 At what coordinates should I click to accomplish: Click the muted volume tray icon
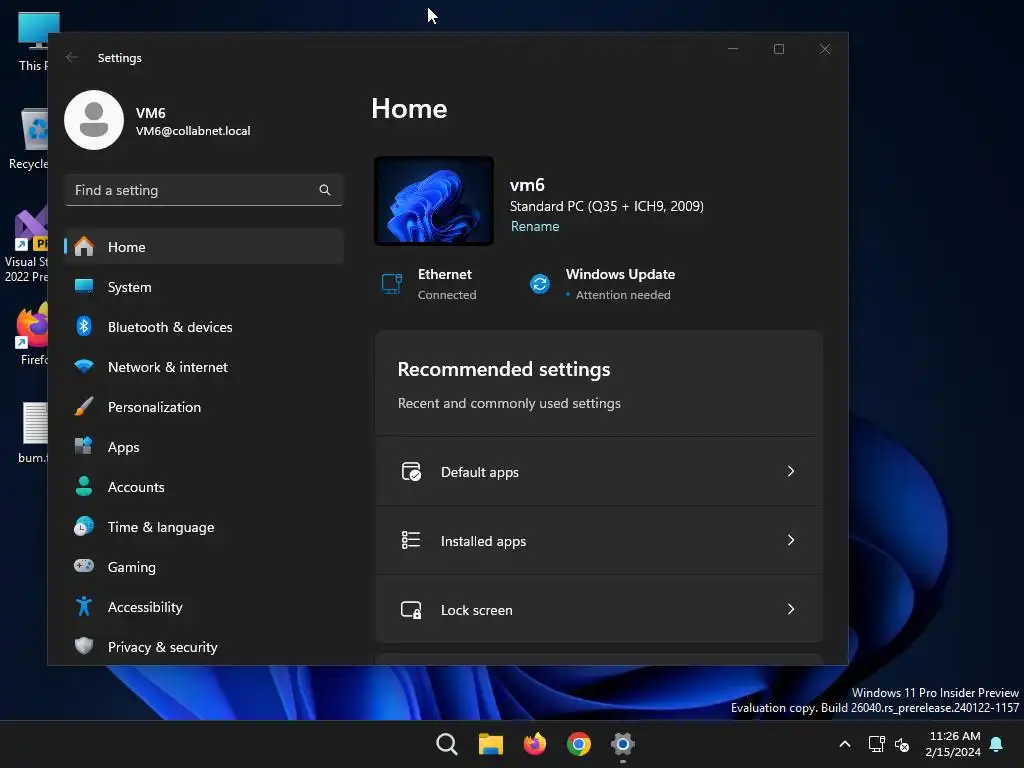pyautogui.click(x=902, y=744)
